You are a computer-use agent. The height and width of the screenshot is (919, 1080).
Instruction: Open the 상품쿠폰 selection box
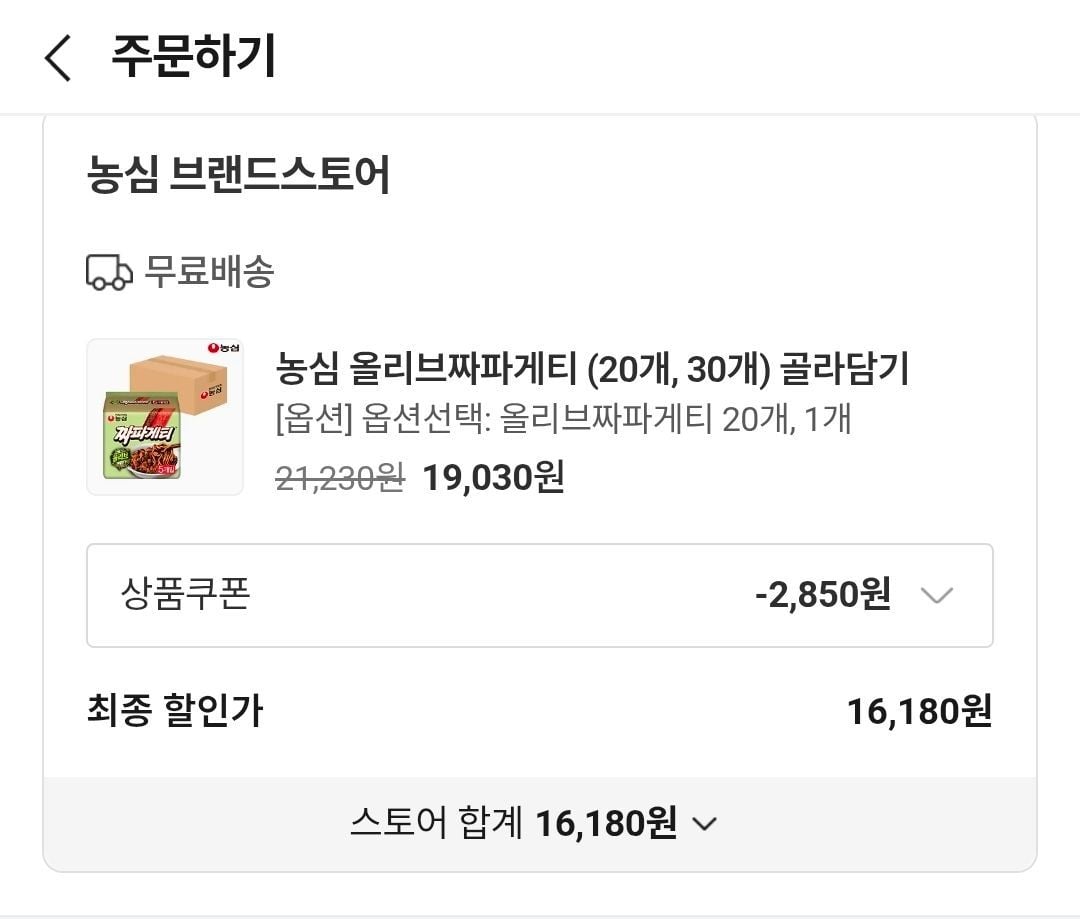(539, 595)
